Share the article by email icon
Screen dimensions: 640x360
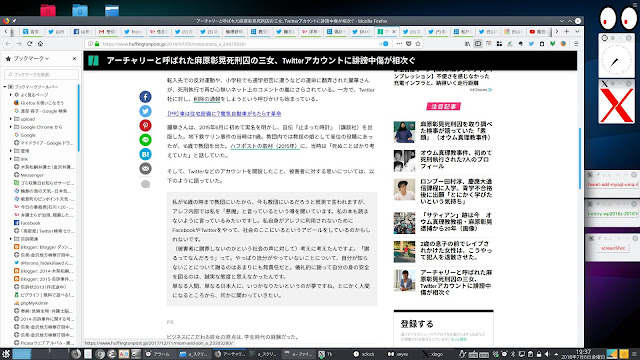pos(145,169)
